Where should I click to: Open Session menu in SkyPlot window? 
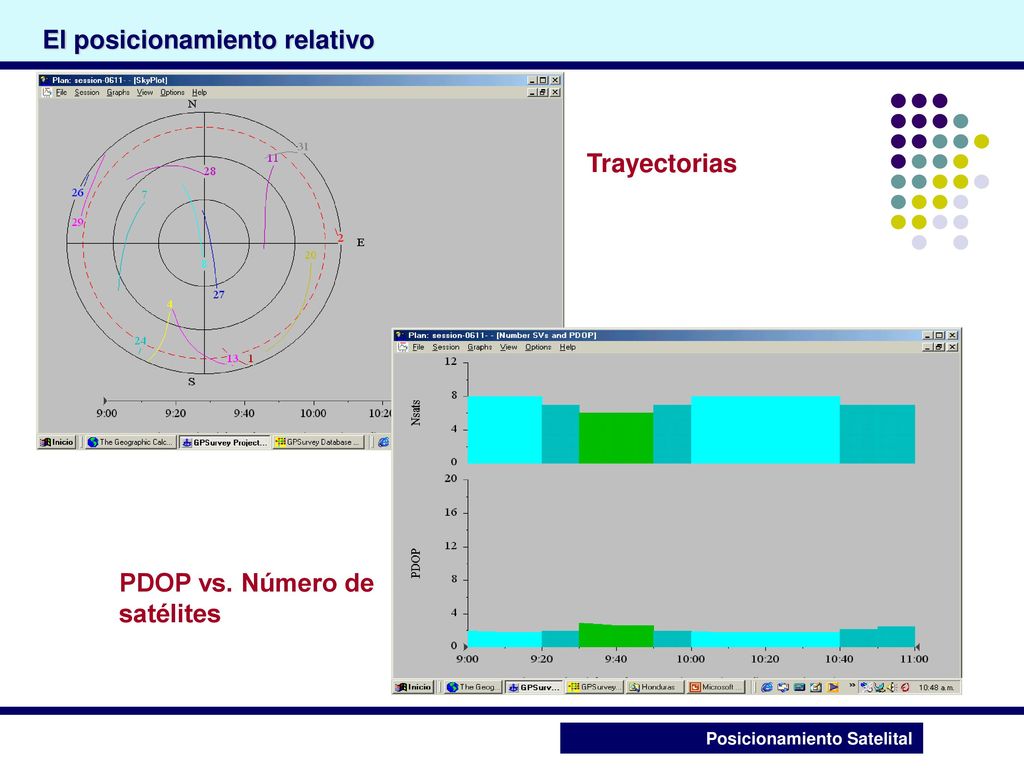[x=87, y=93]
